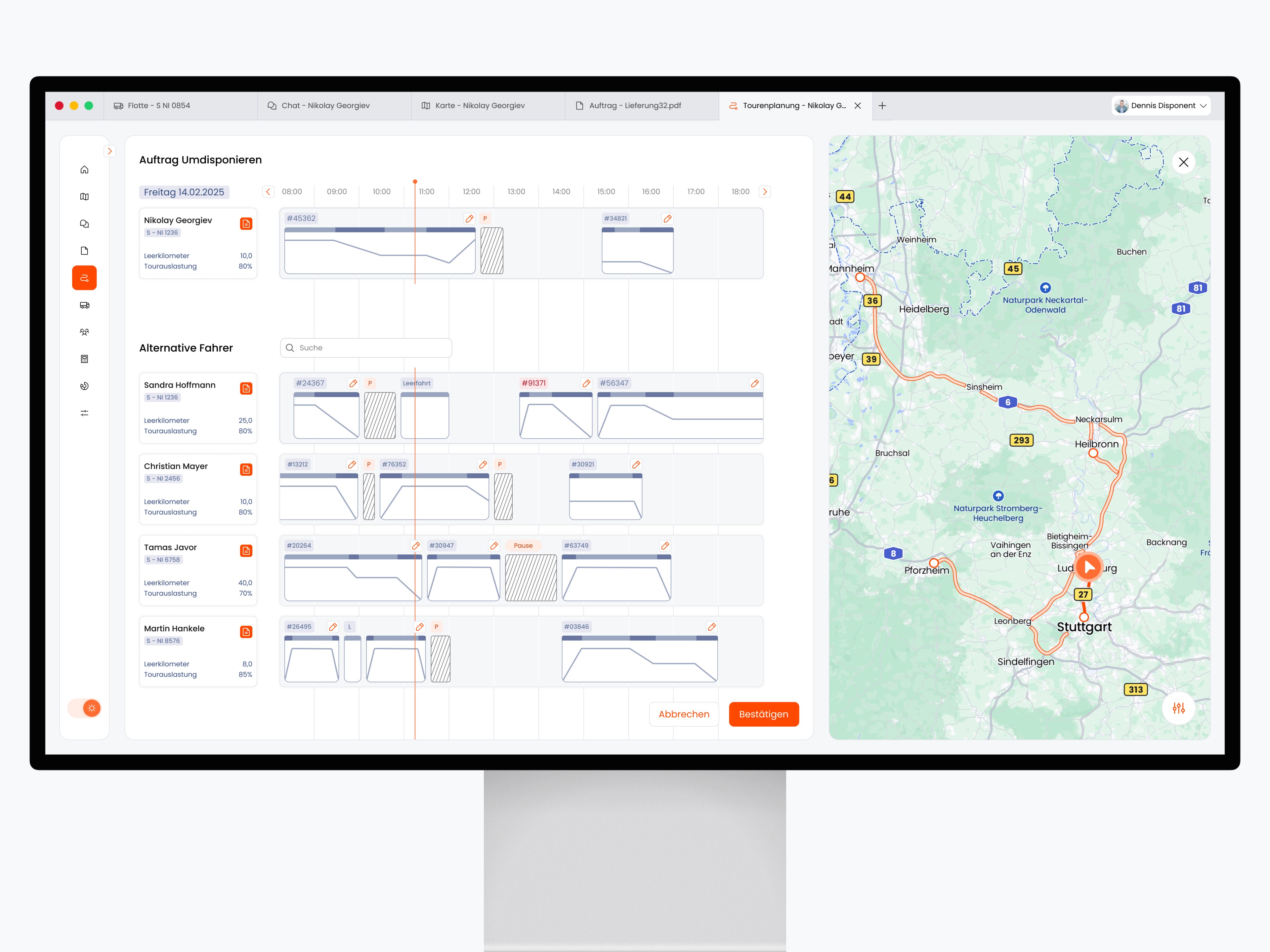Click the Abbrechen button
This screenshot has height=952, width=1270.
(x=683, y=714)
